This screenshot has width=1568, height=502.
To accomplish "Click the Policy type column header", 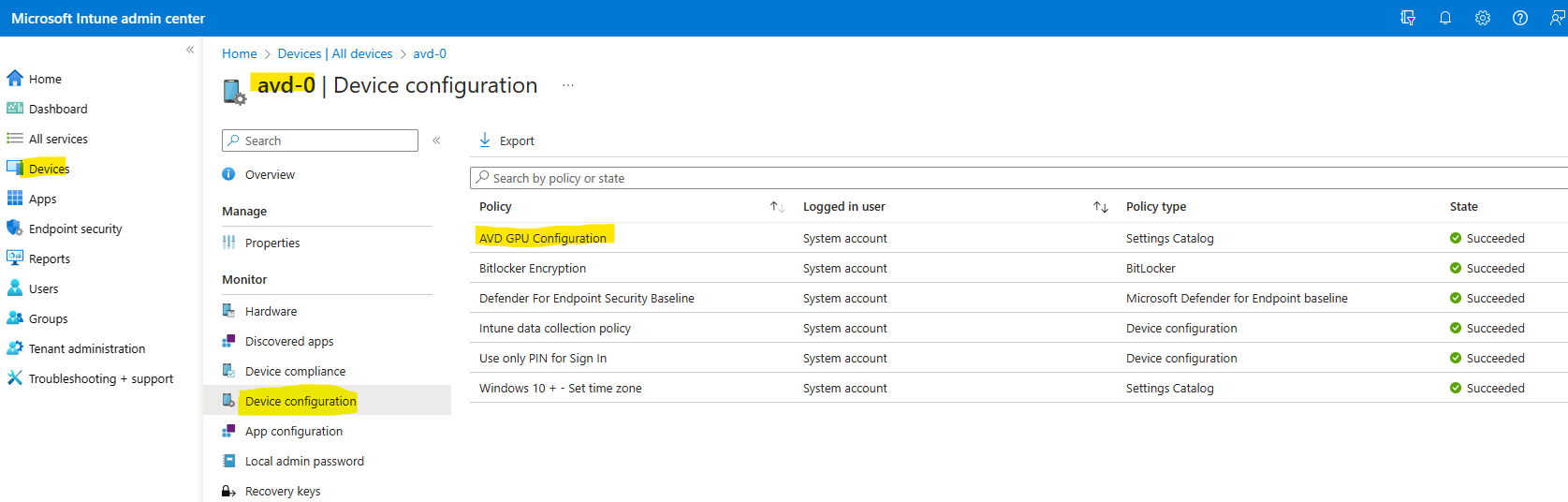I will click(1156, 207).
